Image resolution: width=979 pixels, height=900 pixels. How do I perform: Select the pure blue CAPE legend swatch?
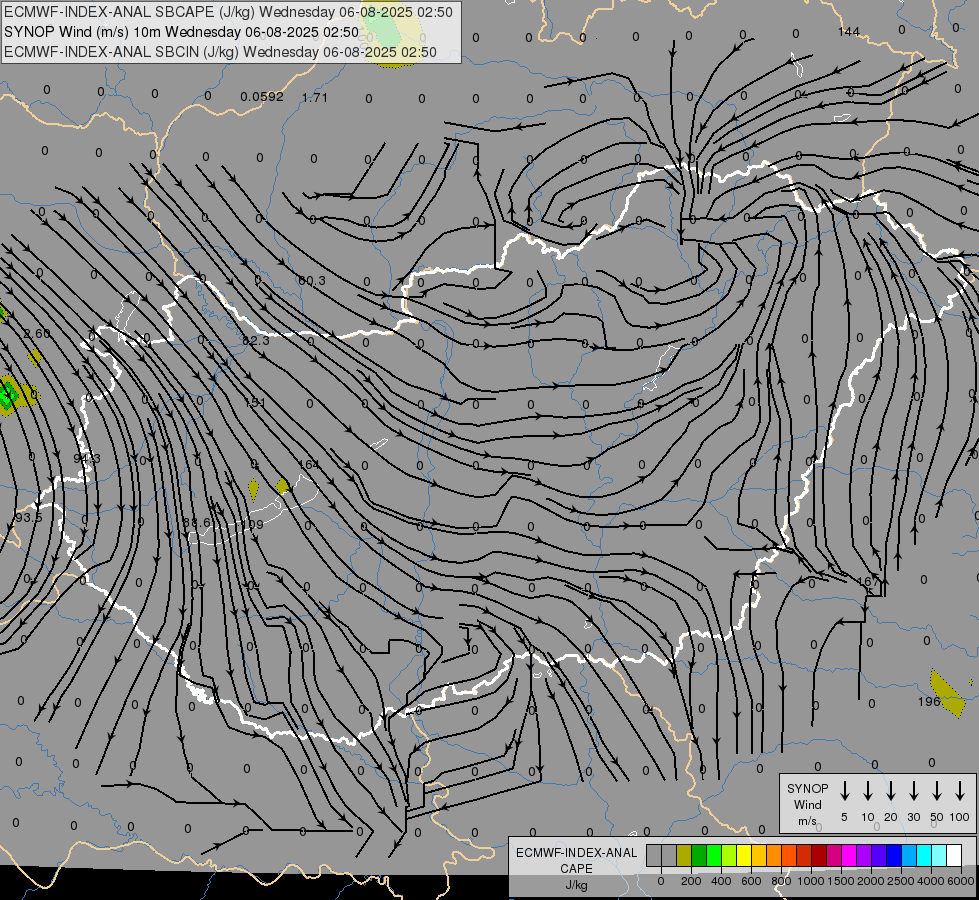point(894,855)
